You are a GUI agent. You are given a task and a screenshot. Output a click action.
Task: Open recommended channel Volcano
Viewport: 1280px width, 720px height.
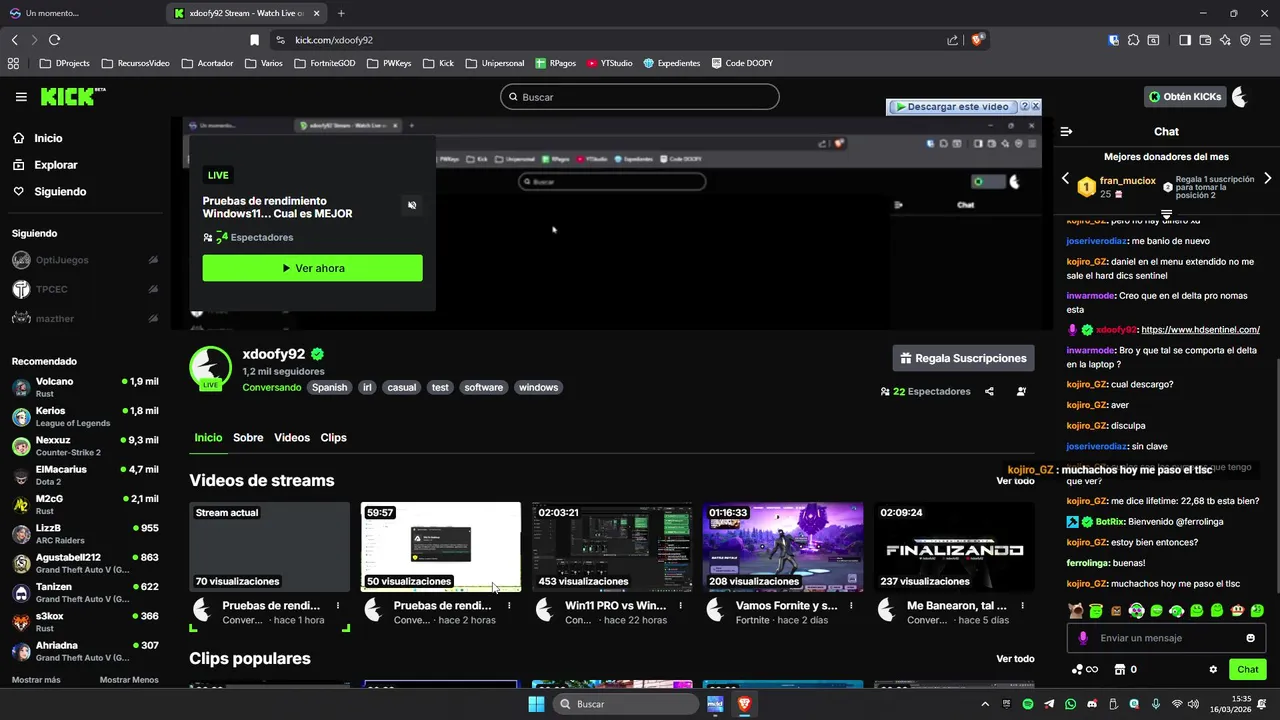coord(85,387)
